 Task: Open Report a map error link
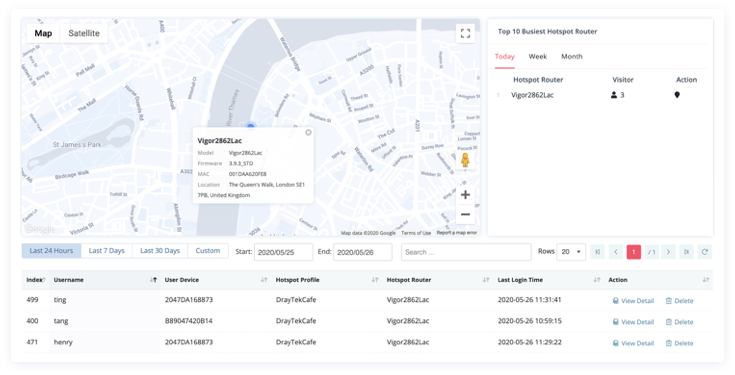click(x=457, y=233)
